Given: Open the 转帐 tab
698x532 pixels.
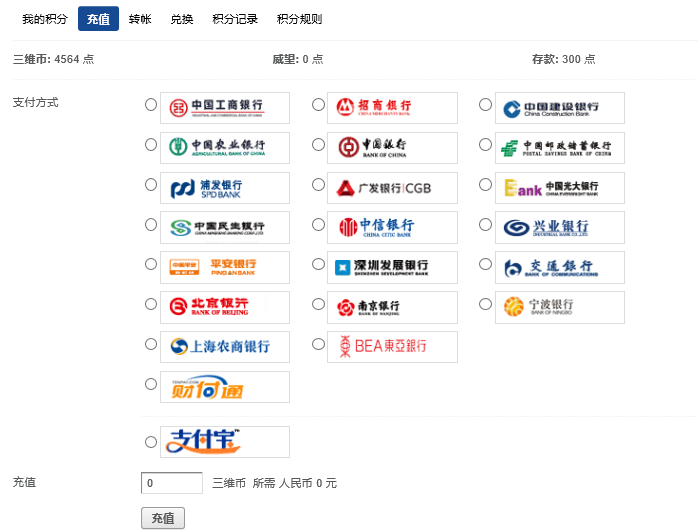Looking at the screenshot, I should 140,19.
